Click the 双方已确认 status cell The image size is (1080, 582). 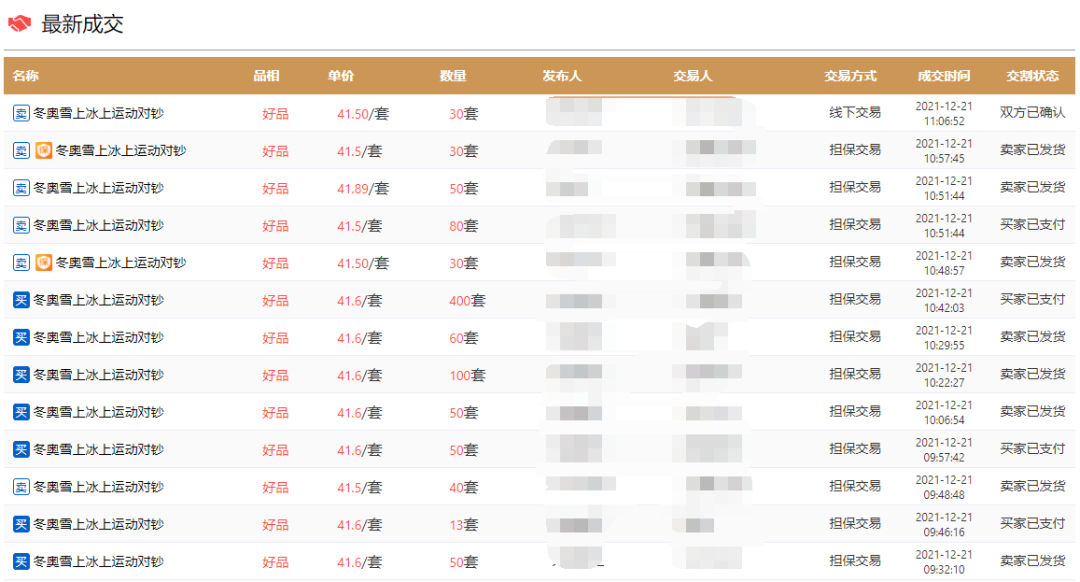tap(1032, 112)
